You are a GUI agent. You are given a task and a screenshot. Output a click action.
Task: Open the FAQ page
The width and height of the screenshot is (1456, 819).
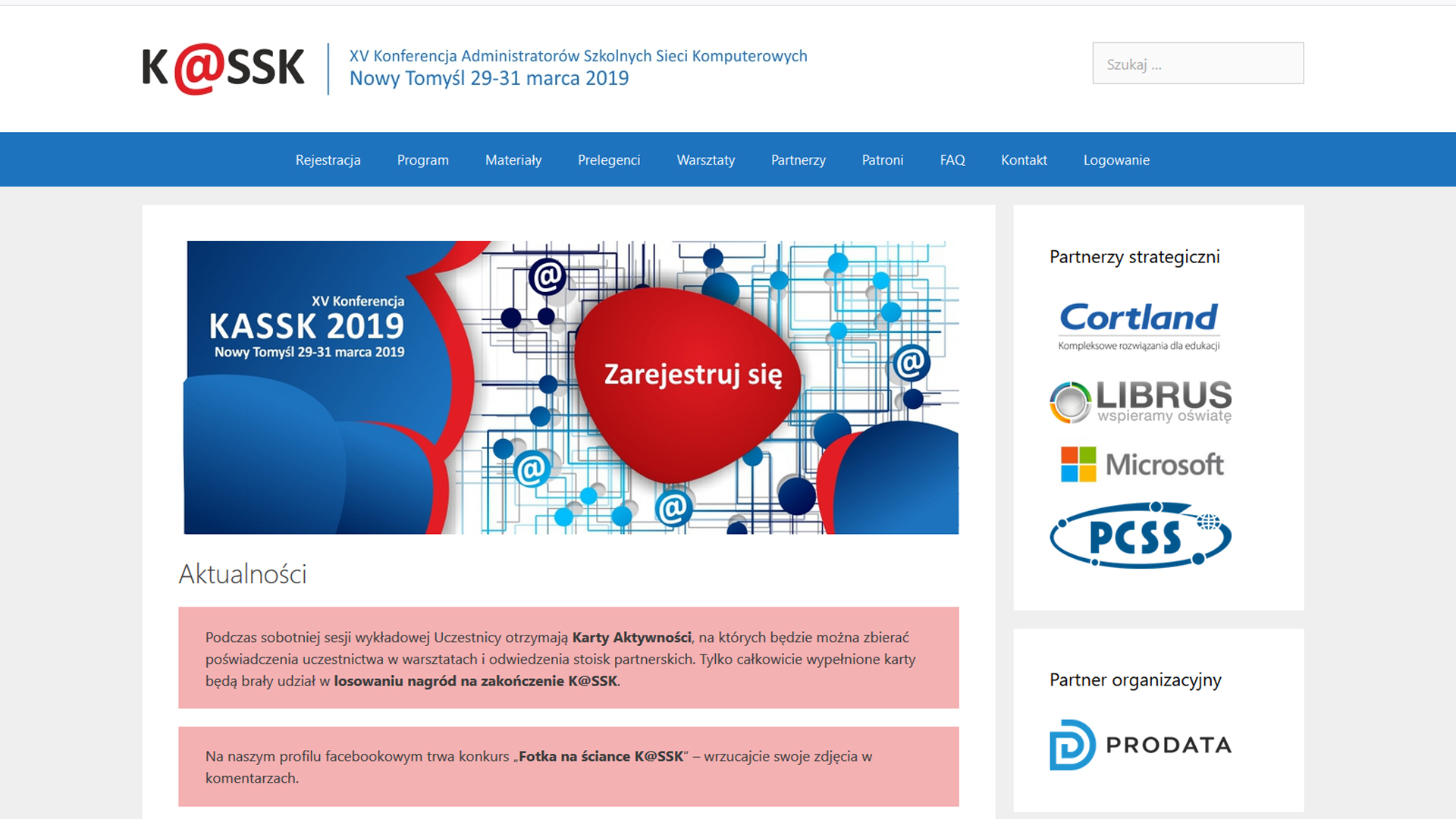pyautogui.click(x=952, y=160)
